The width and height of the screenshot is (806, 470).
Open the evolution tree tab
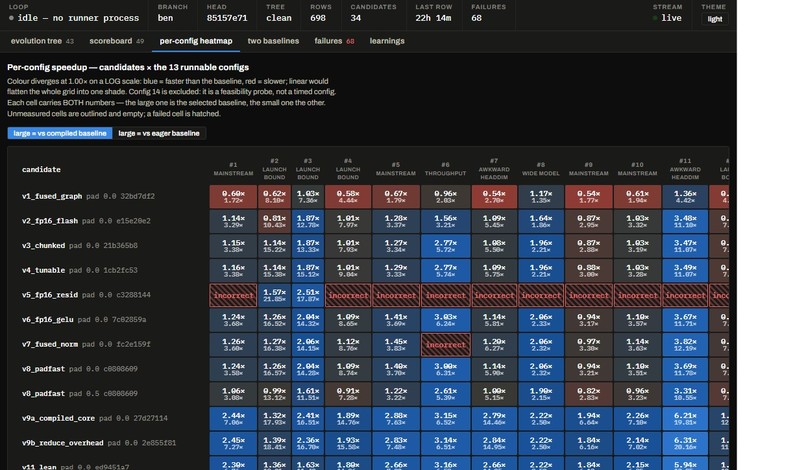(x=42, y=41)
